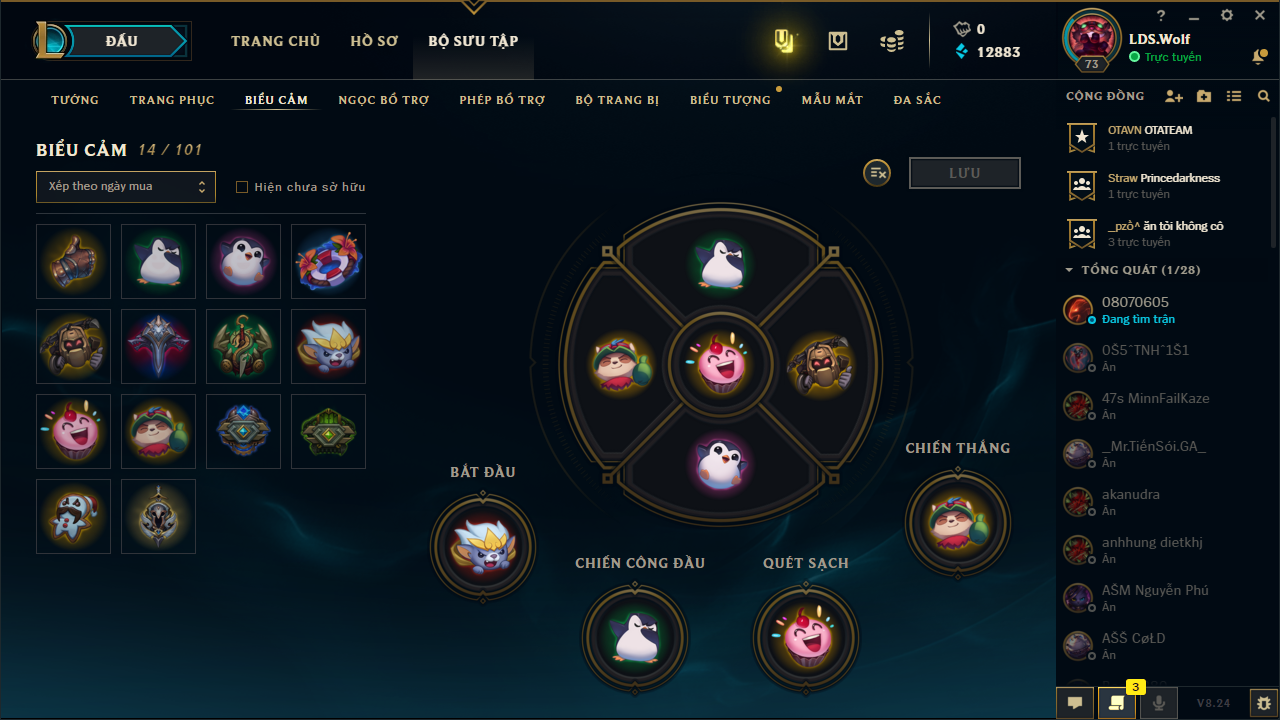The image size is (1280, 720).
Task: Toggle the voice microphone icon
Action: click(x=1159, y=703)
